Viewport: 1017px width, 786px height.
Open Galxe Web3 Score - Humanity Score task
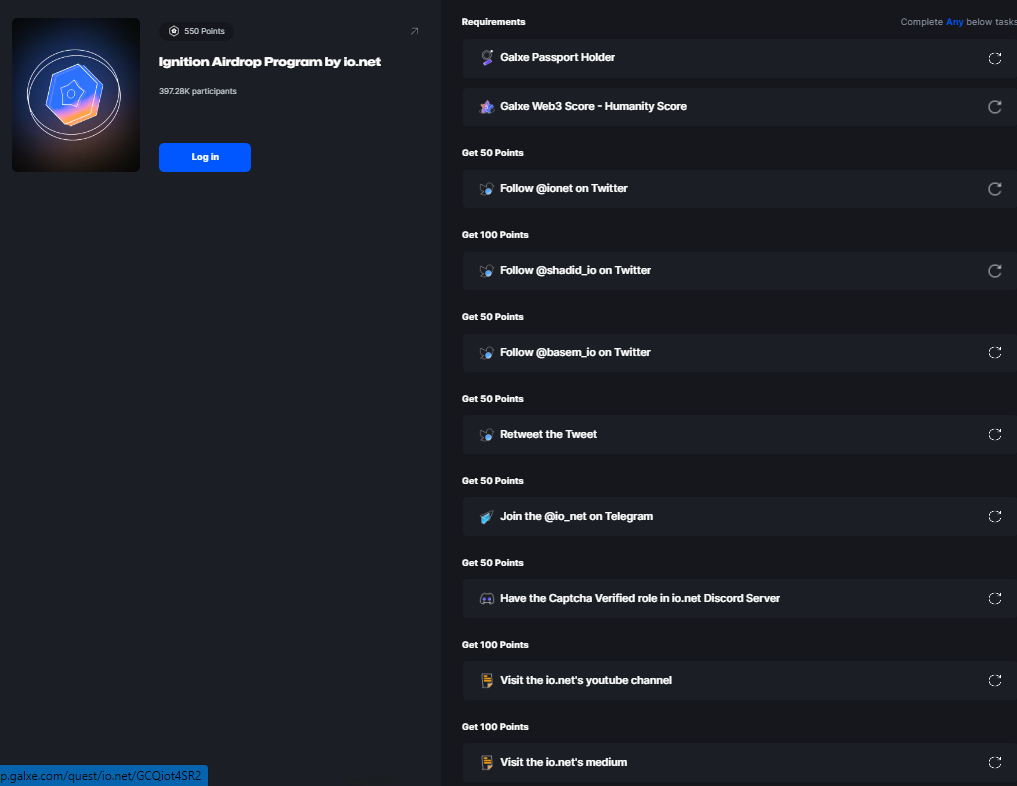point(739,107)
